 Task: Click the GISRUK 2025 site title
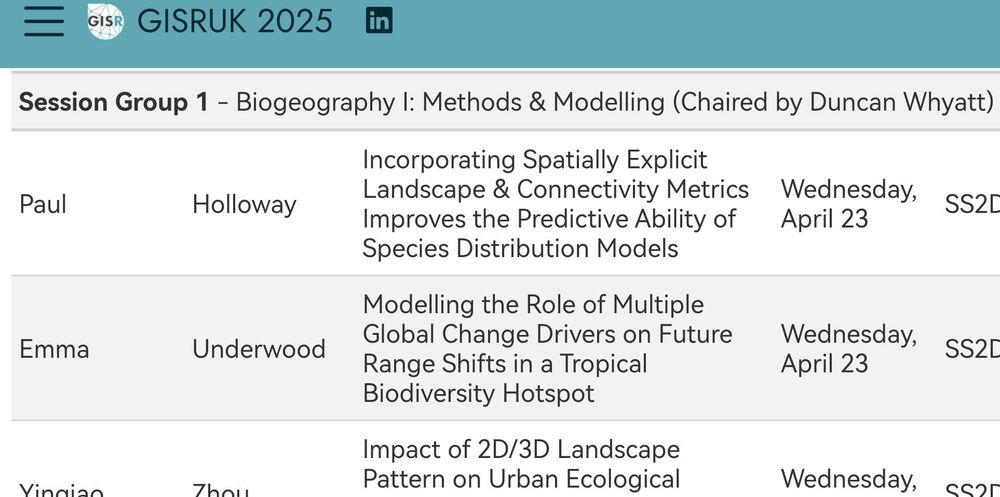[x=235, y=21]
